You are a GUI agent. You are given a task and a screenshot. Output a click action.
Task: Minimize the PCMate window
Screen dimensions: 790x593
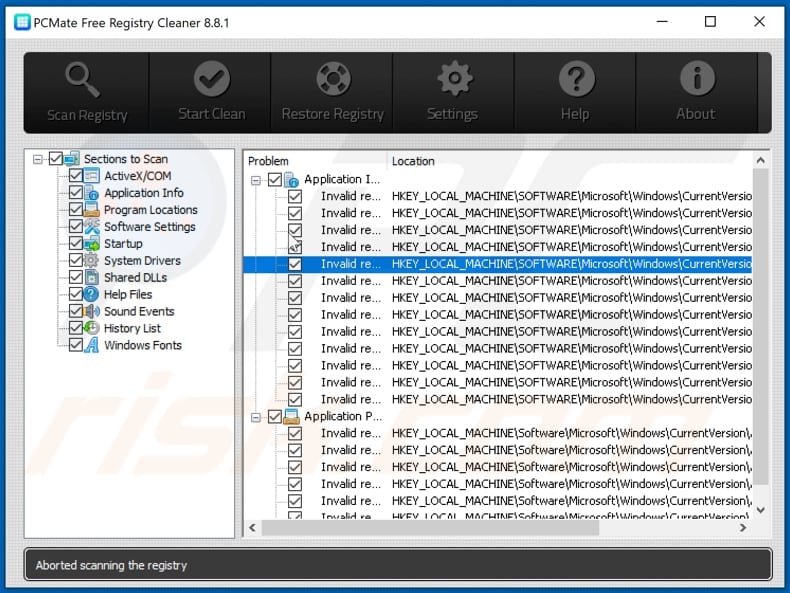(x=662, y=22)
